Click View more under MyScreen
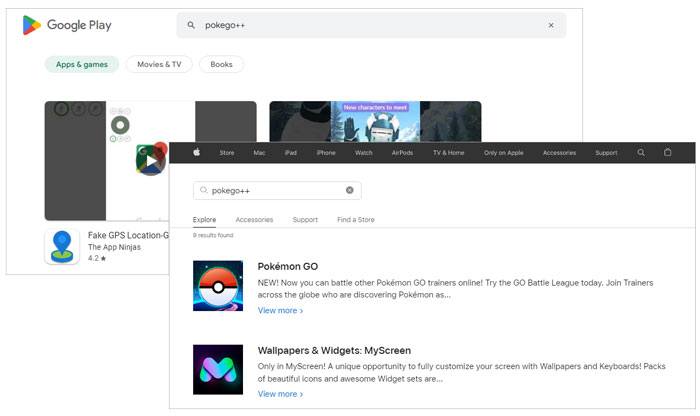700x416 pixels. pos(280,394)
